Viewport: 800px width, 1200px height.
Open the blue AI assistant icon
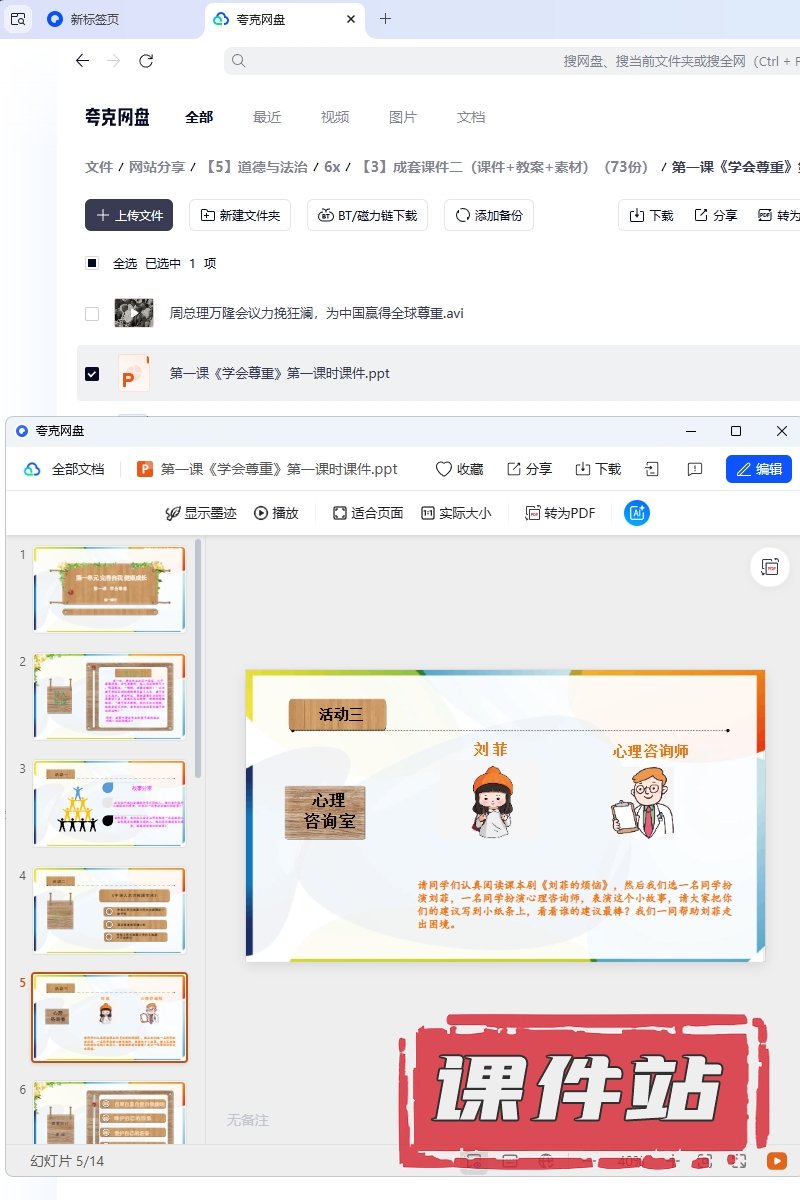637,513
